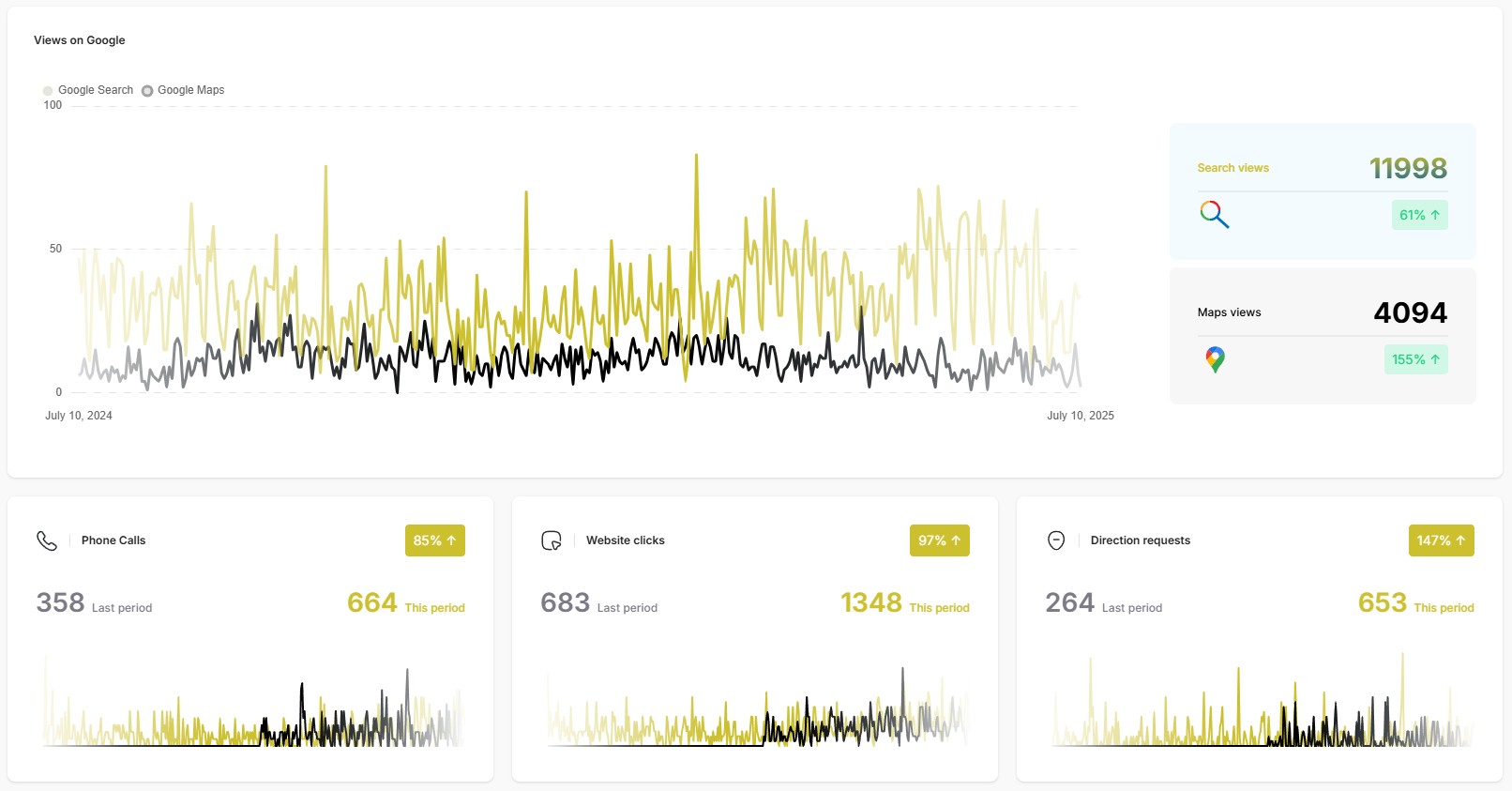This screenshot has height=791, width=1512.
Task: Select the Maps views 4094 value
Action: click(1410, 312)
